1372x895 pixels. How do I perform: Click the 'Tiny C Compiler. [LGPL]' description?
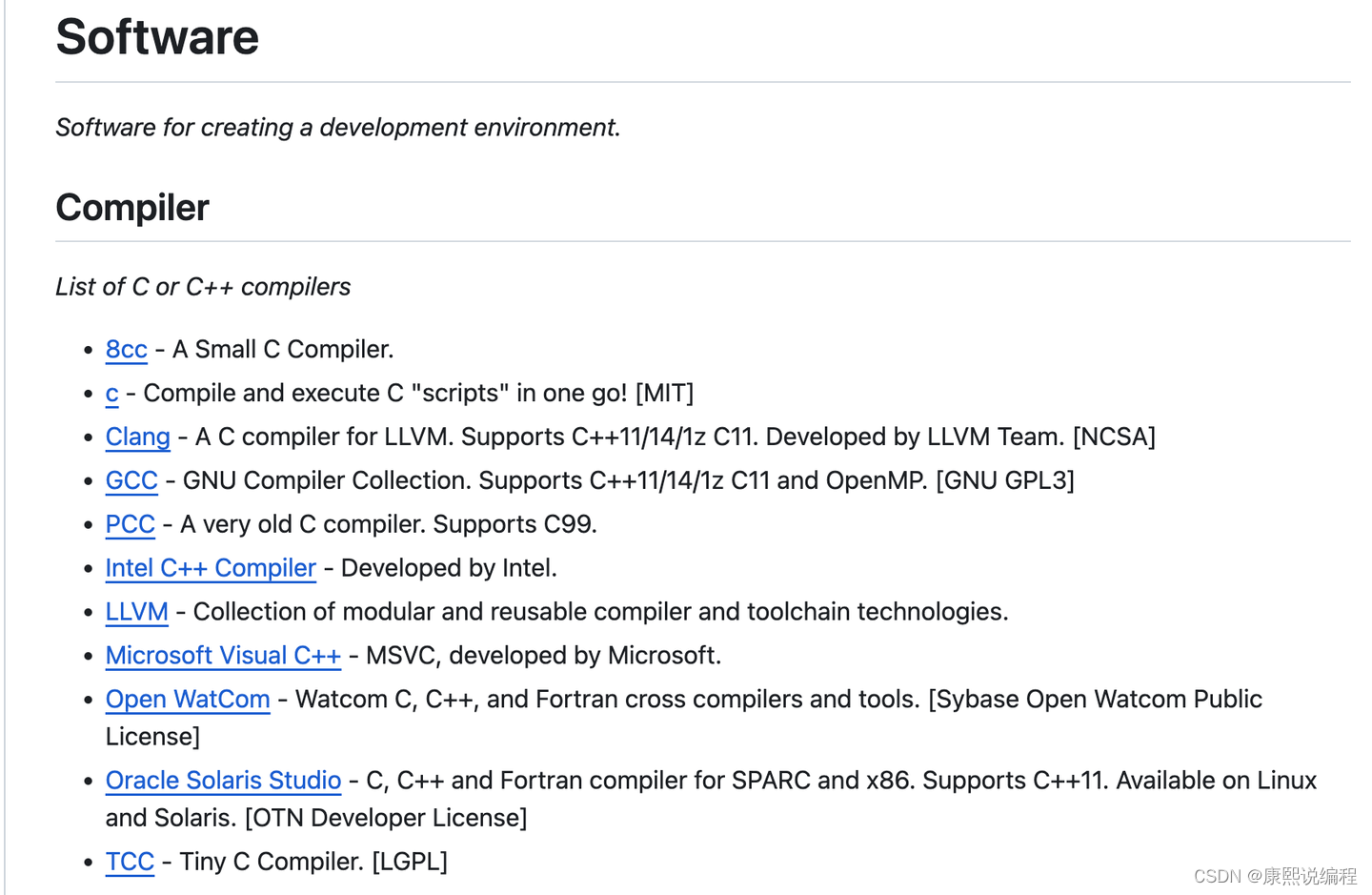tap(313, 862)
